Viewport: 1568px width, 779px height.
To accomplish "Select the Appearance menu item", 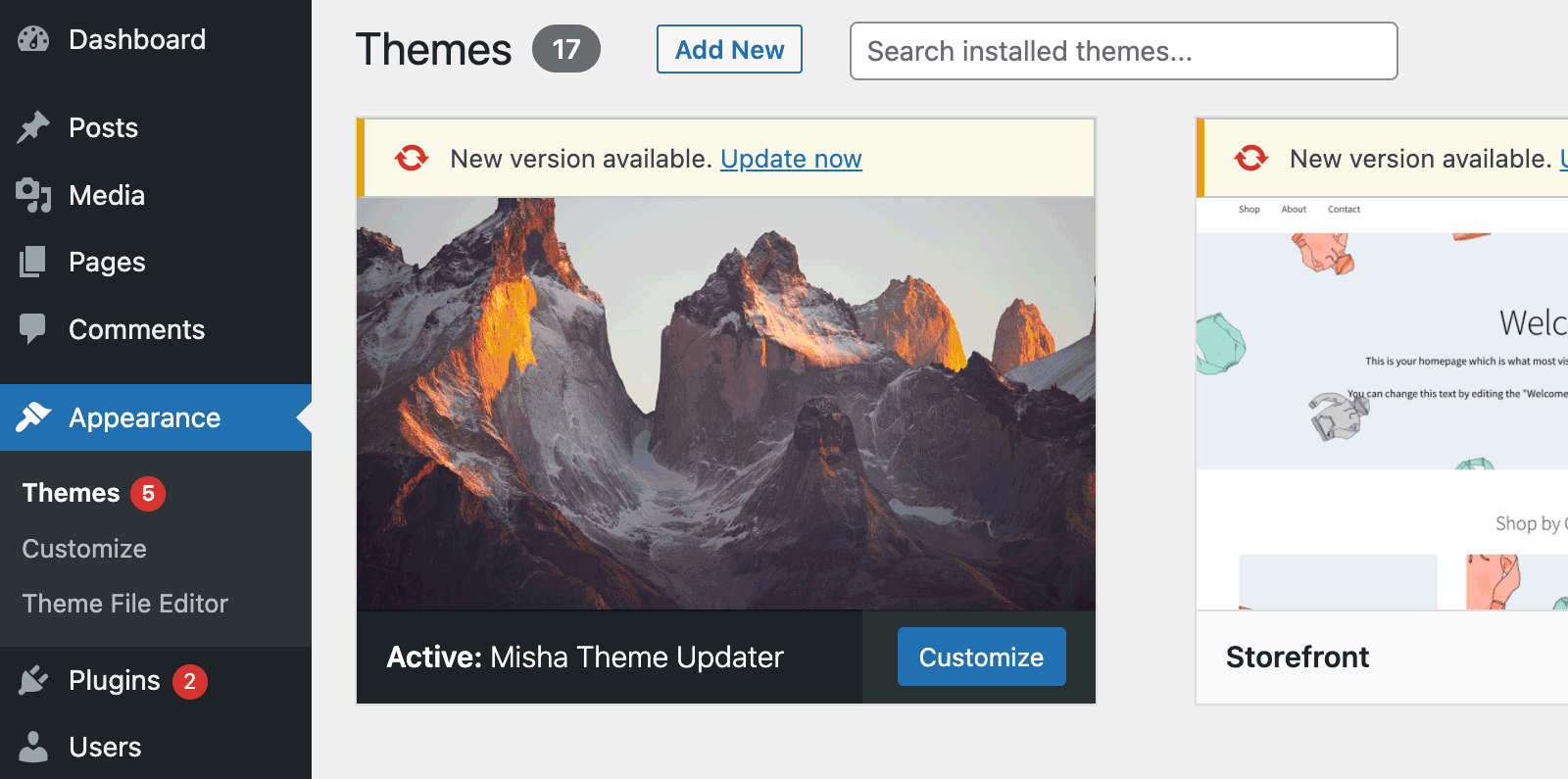I will pos(156,417).
